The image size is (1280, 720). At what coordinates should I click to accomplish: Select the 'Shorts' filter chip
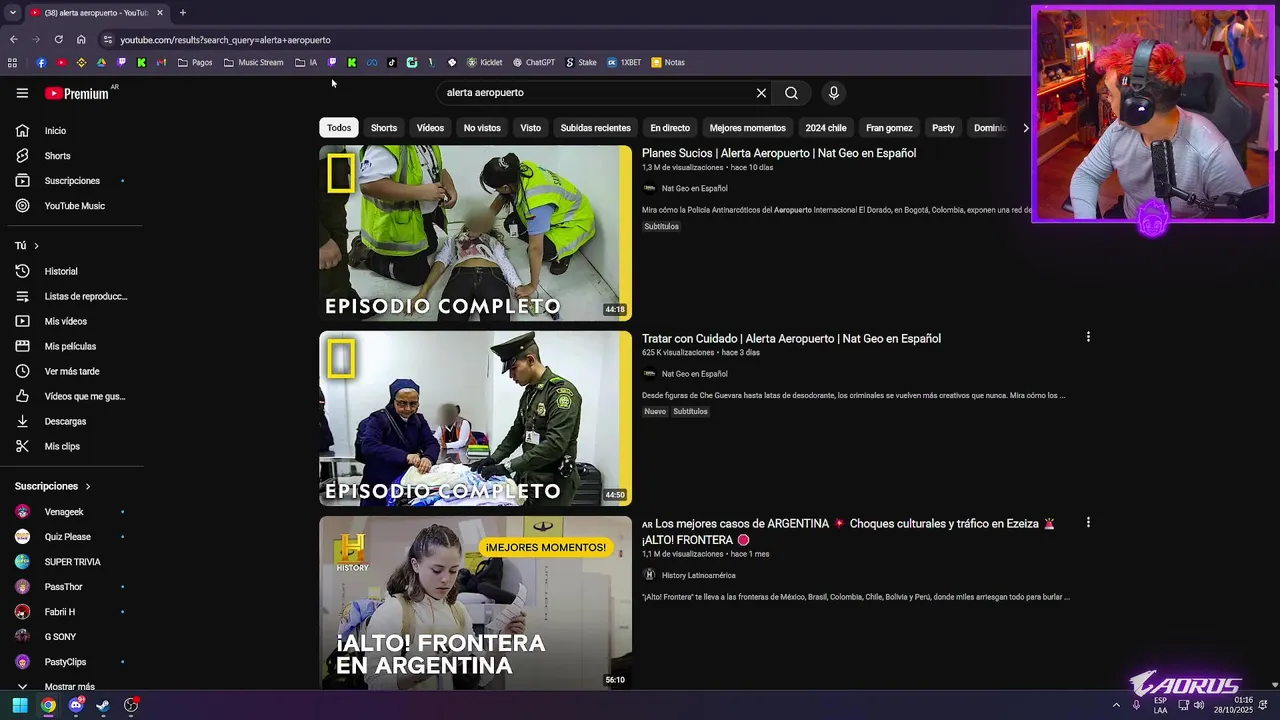click(384, 128)
